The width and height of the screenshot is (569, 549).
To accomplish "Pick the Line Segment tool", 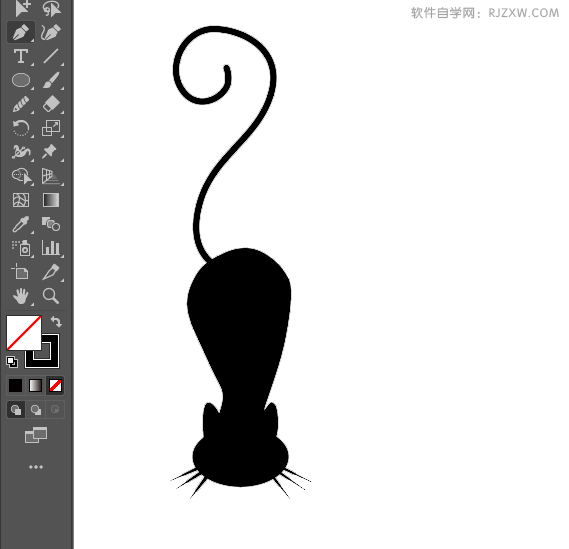I will coord(51,56).
